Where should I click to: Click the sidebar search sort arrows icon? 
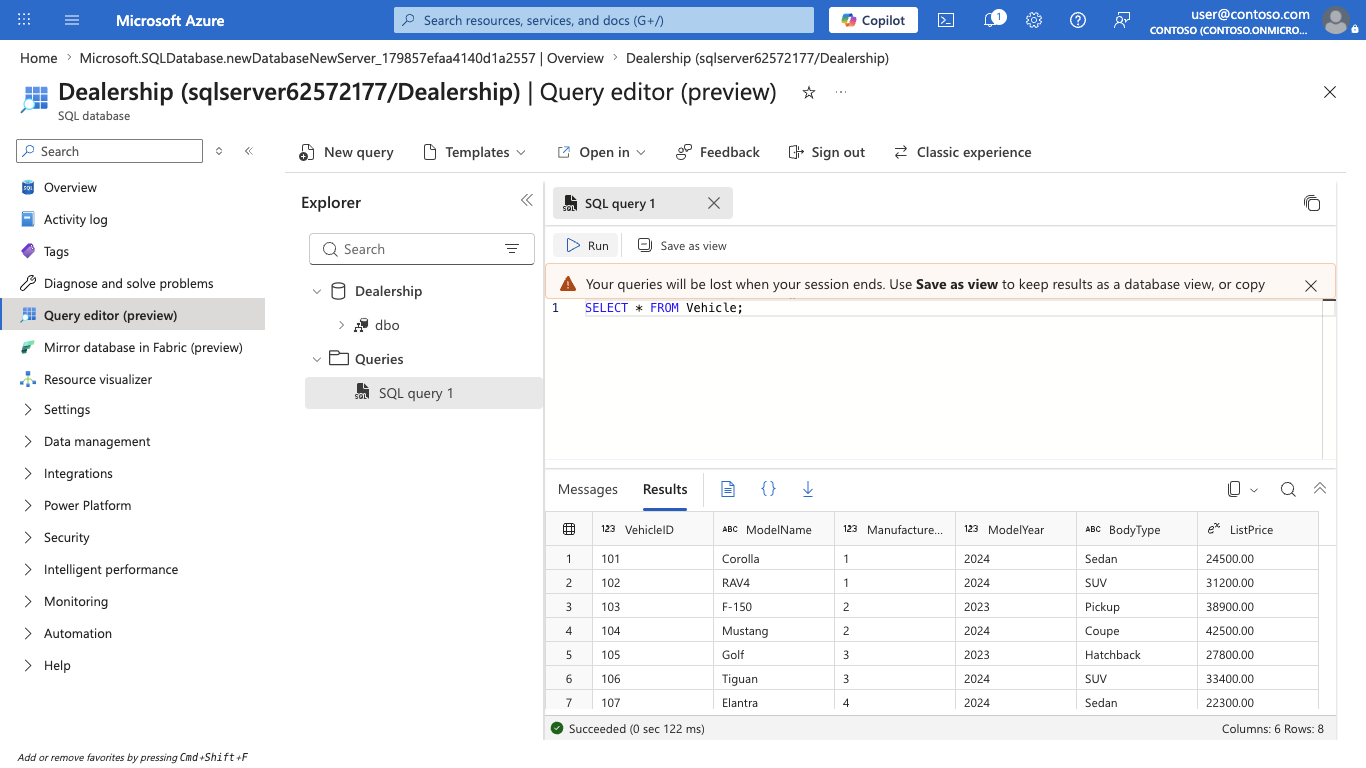(219, 151)
